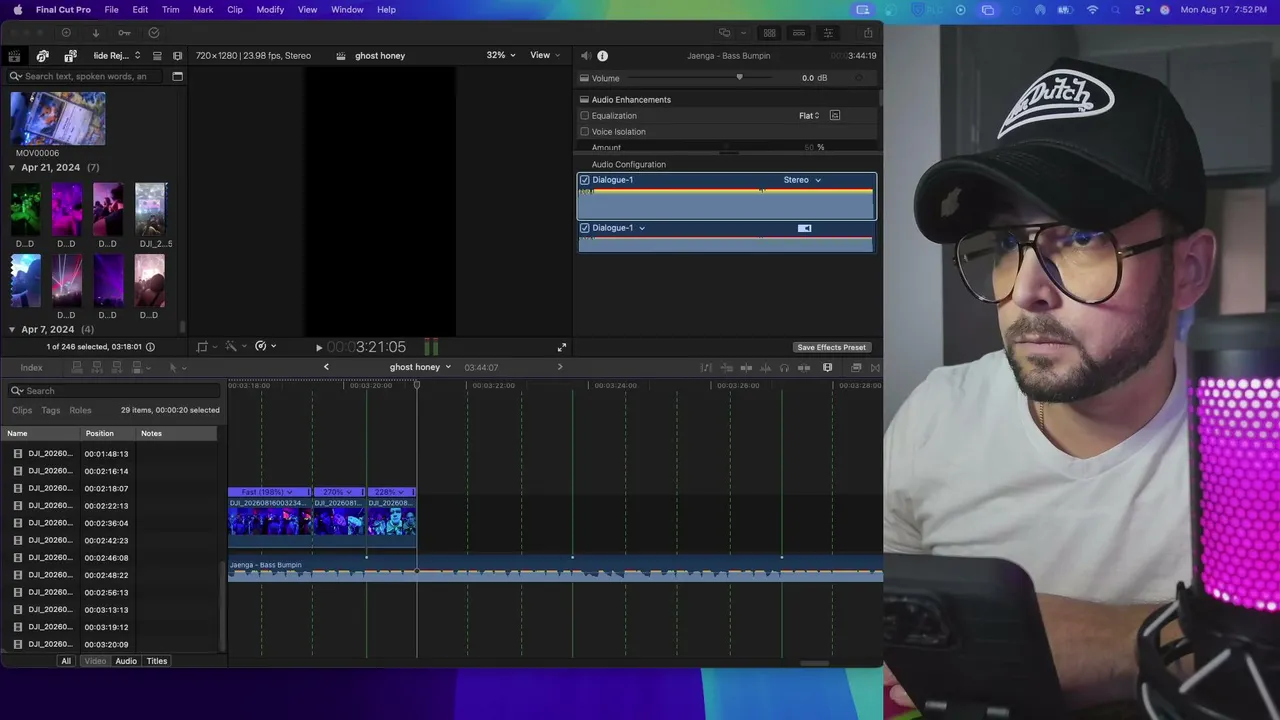Uncheck the Dialogue-1 Stereo component checkbox
The image size is (1280, 720).
tap(585, 180)
